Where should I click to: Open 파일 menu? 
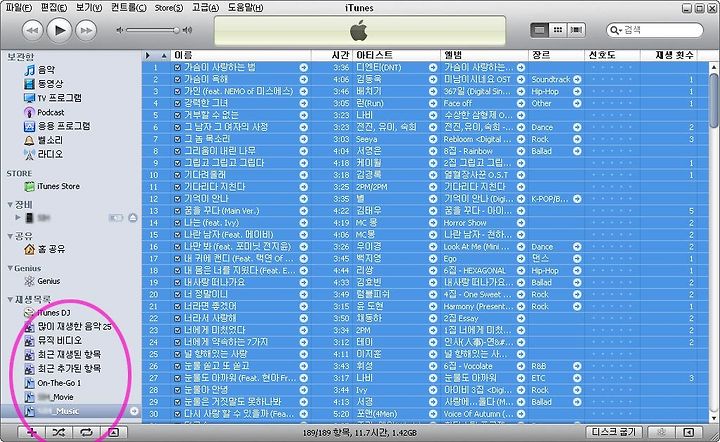(x=19, y=8)
